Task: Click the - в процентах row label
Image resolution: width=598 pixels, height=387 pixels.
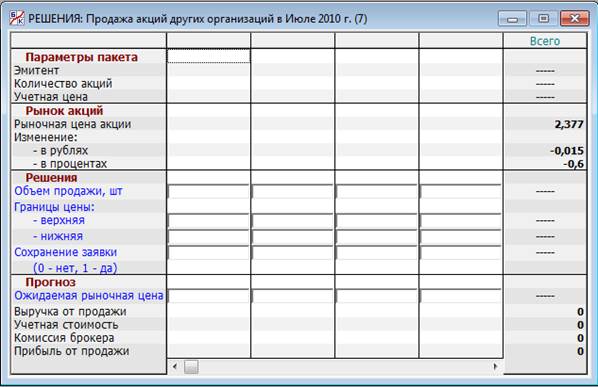Action: coord(70,164)
